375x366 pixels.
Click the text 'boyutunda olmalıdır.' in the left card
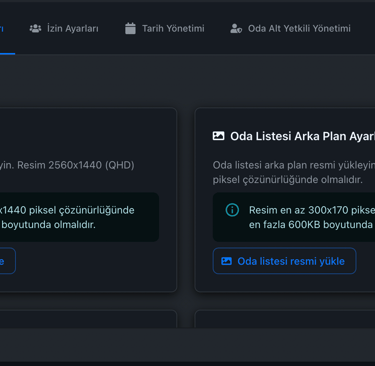pyautogui.click(x=49, y=225)
